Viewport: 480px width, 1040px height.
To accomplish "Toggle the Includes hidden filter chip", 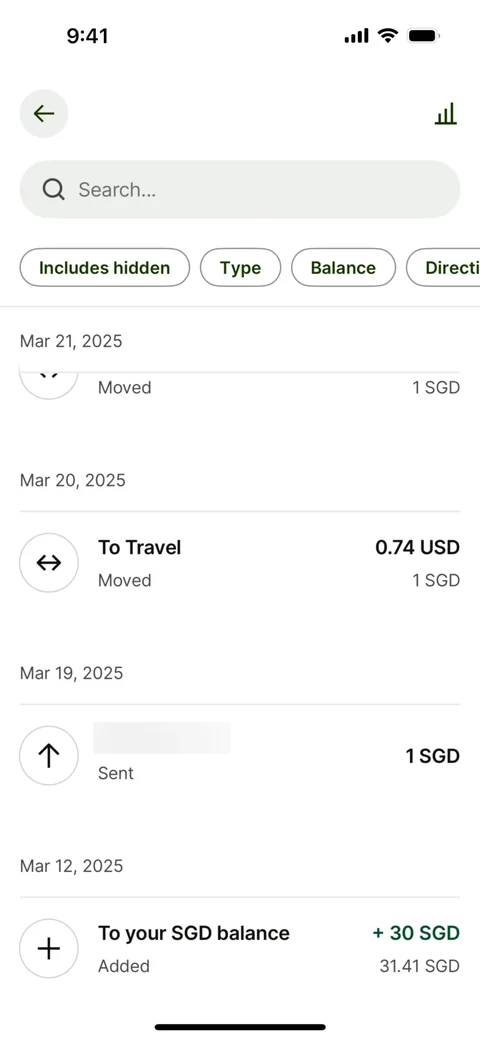I will point(105,267).
